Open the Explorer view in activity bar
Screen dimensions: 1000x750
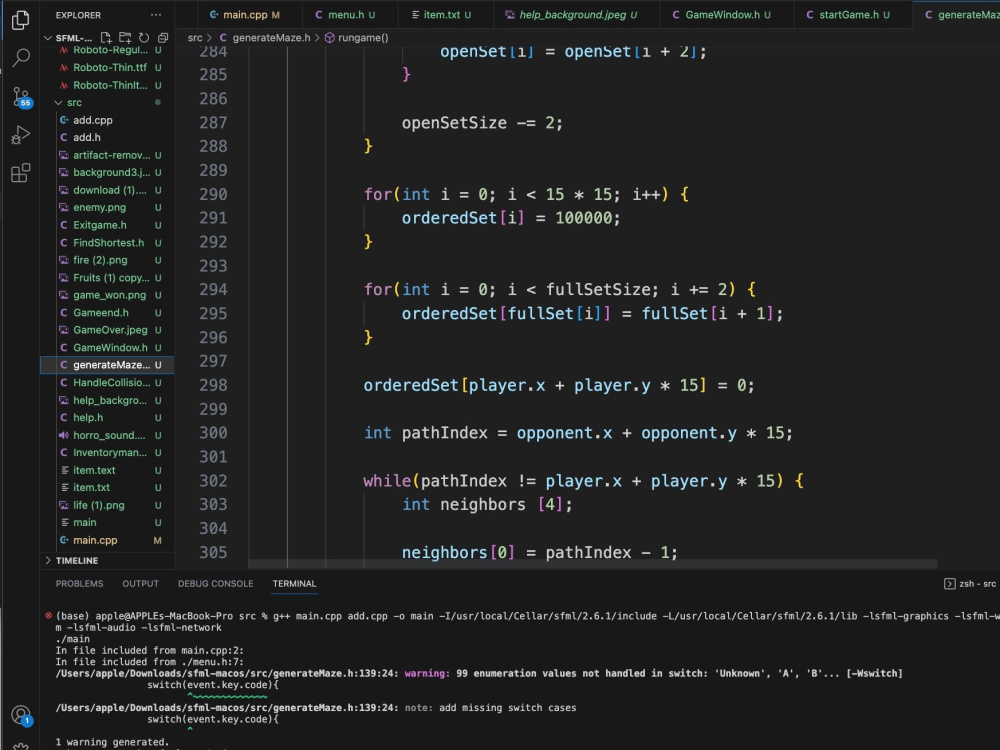(x=20, y=20)
